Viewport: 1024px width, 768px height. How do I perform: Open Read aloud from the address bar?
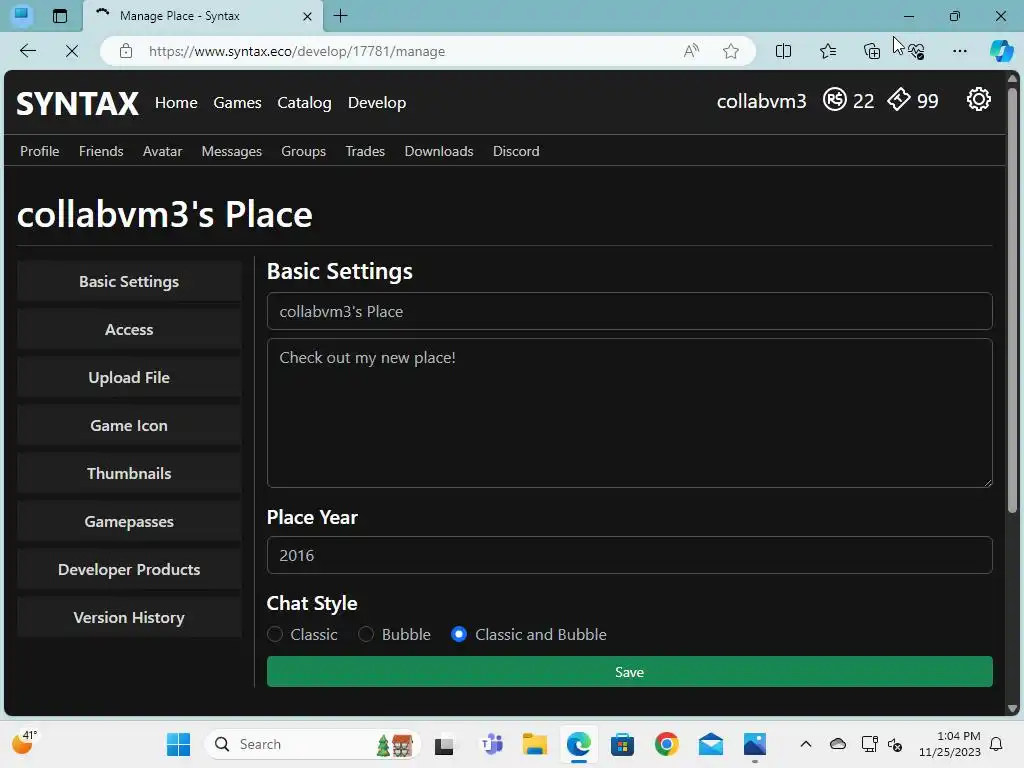691,51
